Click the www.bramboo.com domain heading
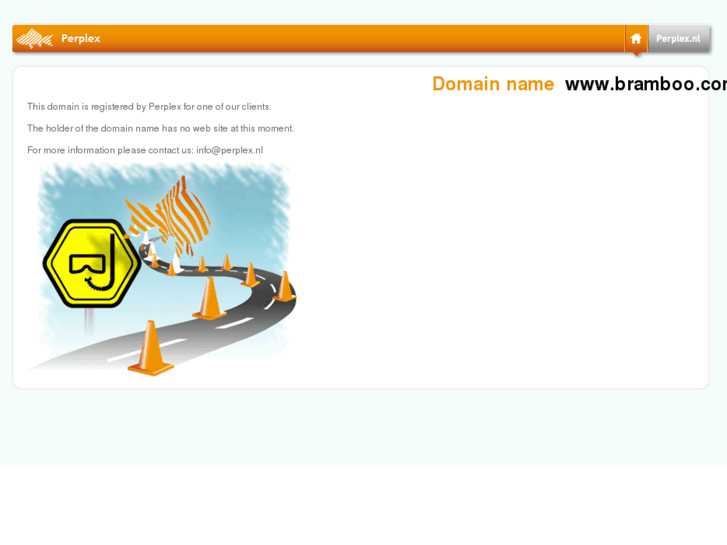The height and width of the screenshot is (545, 727). [646, 84]
